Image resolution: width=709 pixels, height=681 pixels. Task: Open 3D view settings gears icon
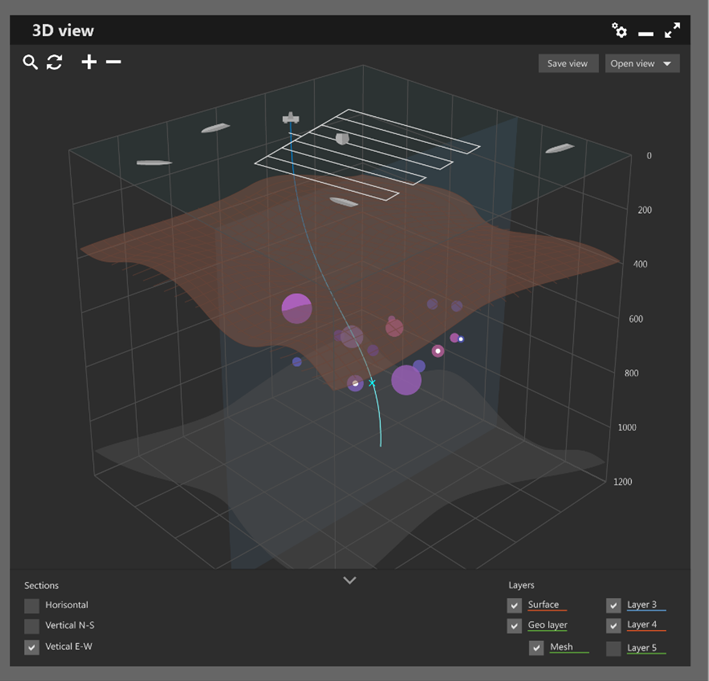click(x=619, y=30)
